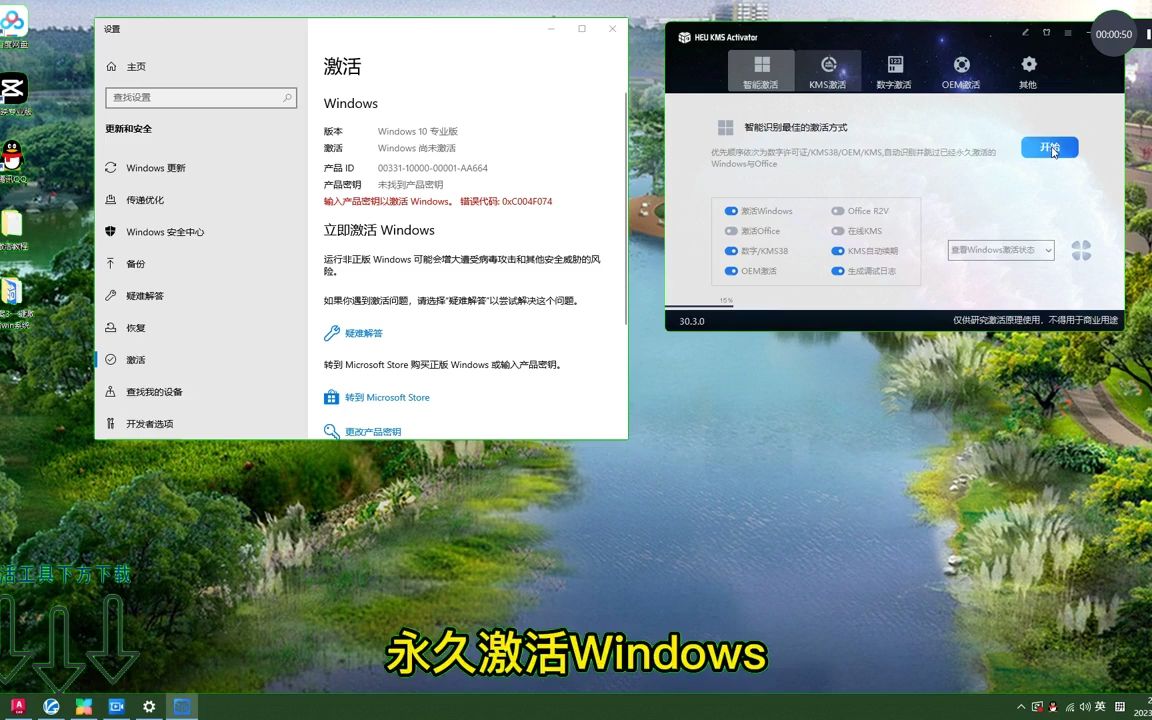Viewport: 1152px width, 720px height.
Task: Open the 其他 gear tab
Action: (1028, 71)
